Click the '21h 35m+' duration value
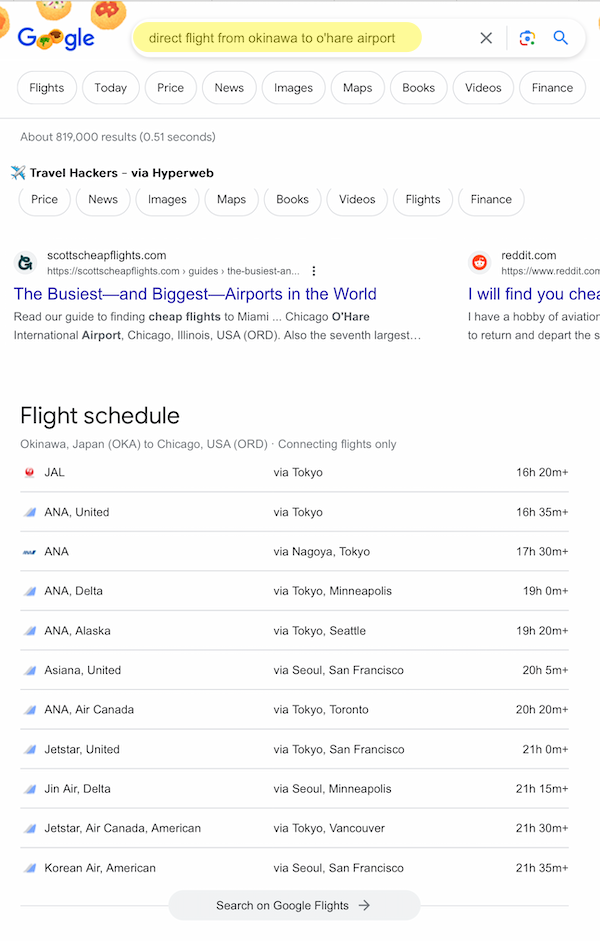 [542, 868]
